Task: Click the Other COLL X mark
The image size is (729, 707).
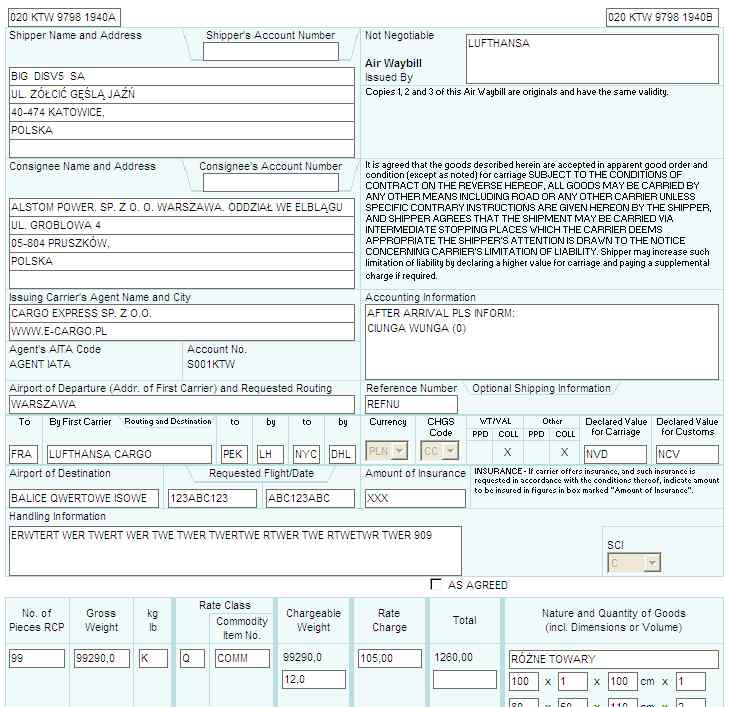Action: (x=564, y=452)
